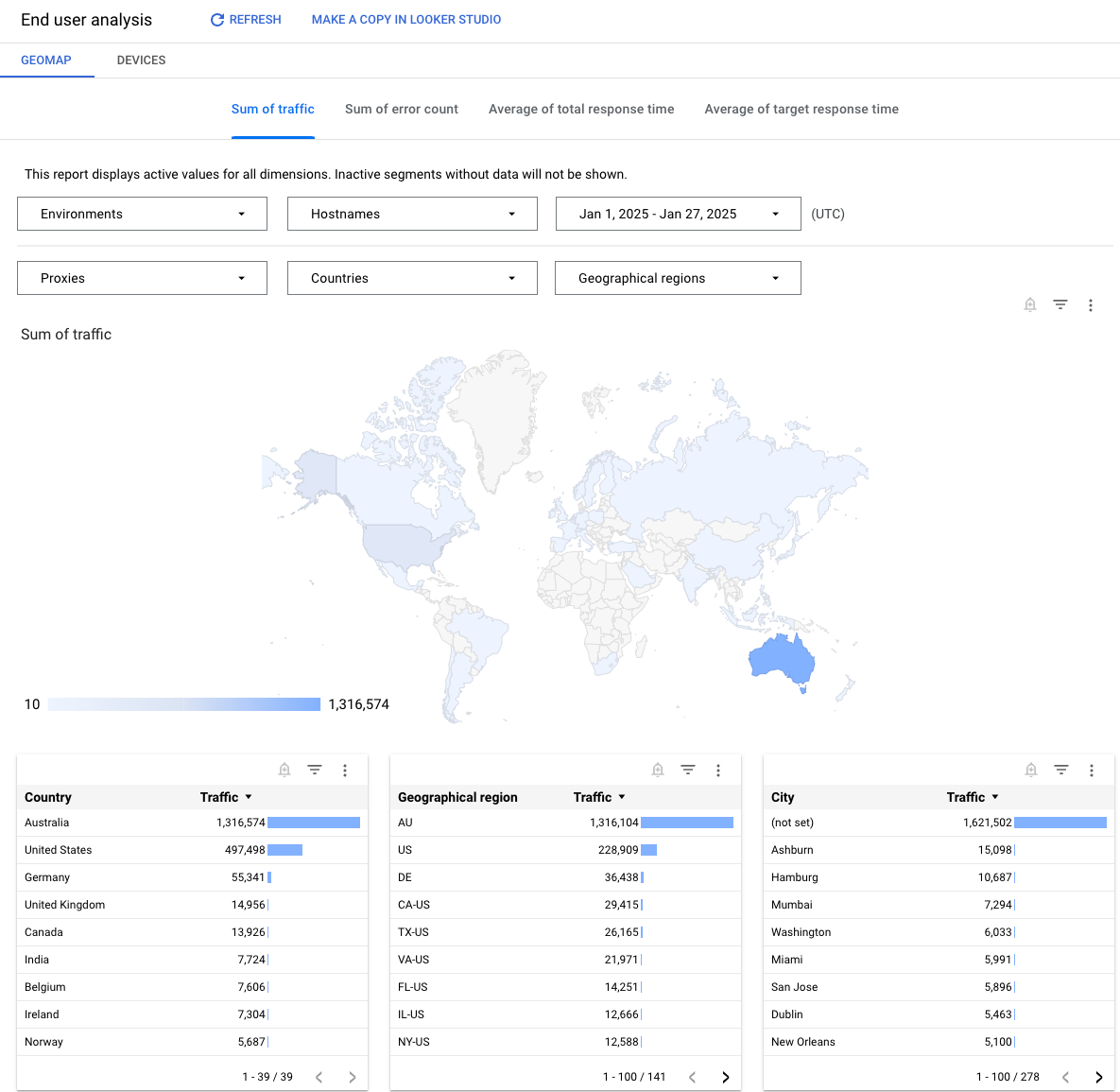Open the kebab menu on the Geographical region table
Image resolution: width=1120 pixels, height=1092 pixels.
pyautogui.click(x=718, y=770)
